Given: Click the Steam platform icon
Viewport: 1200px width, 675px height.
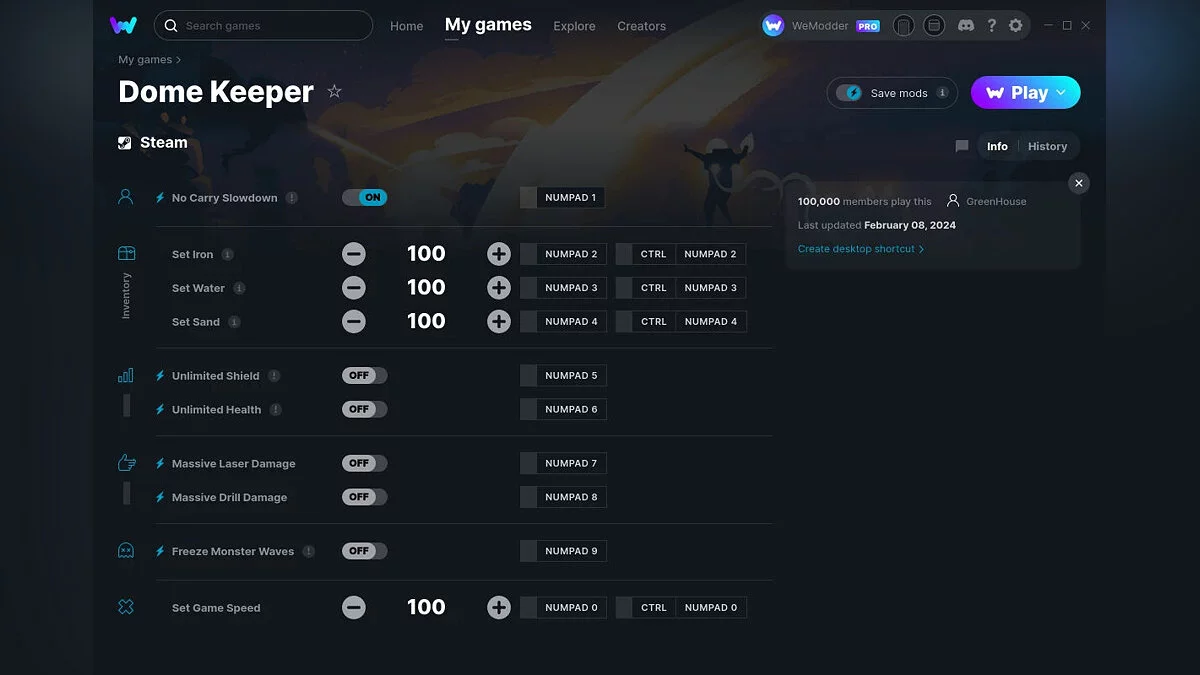Looking at the screenshot, I should pos(125,143).
